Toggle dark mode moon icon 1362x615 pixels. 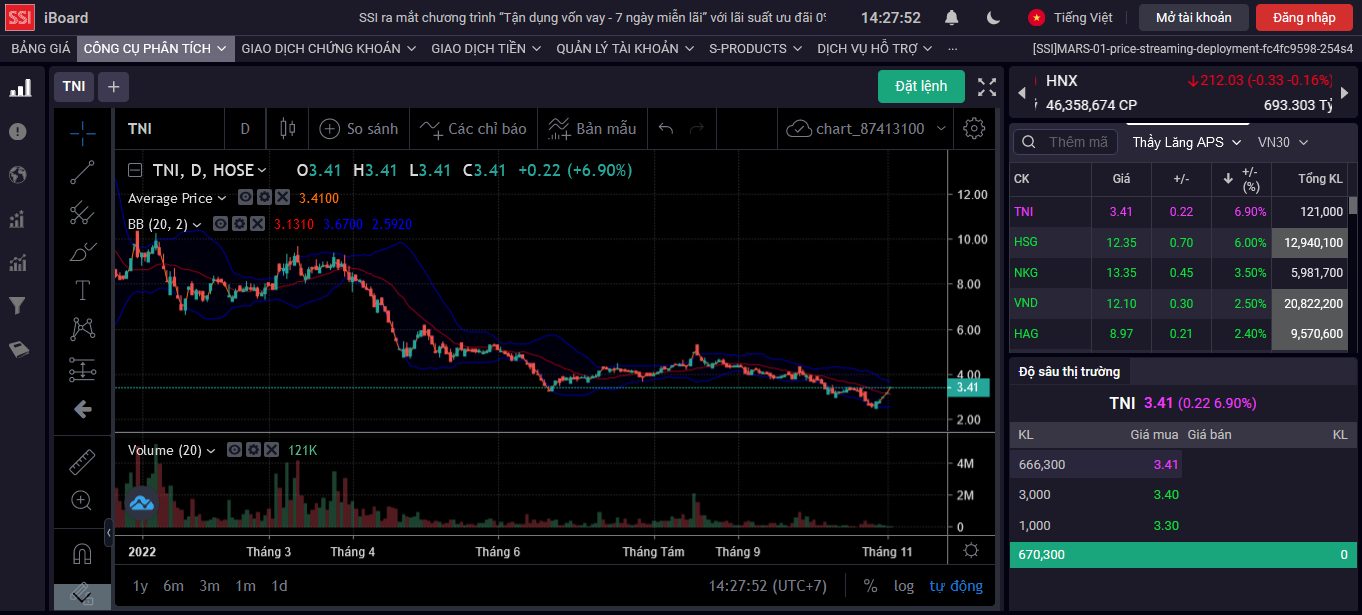coord(993,17)
